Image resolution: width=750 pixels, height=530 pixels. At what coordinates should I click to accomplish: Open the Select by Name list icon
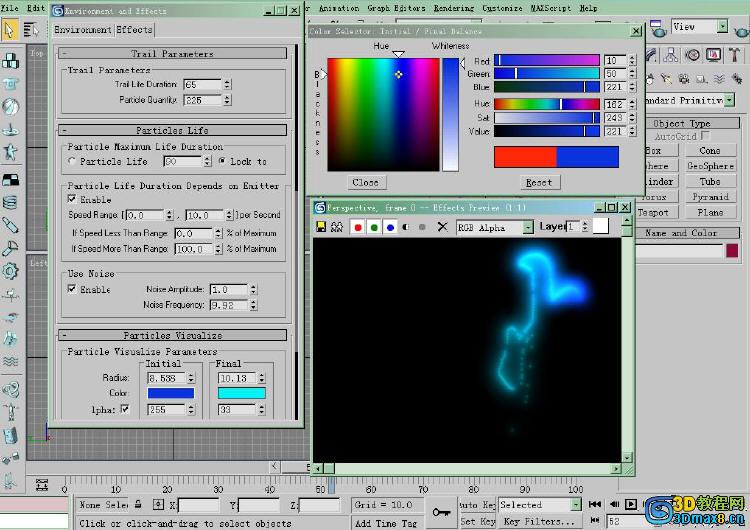31,30
